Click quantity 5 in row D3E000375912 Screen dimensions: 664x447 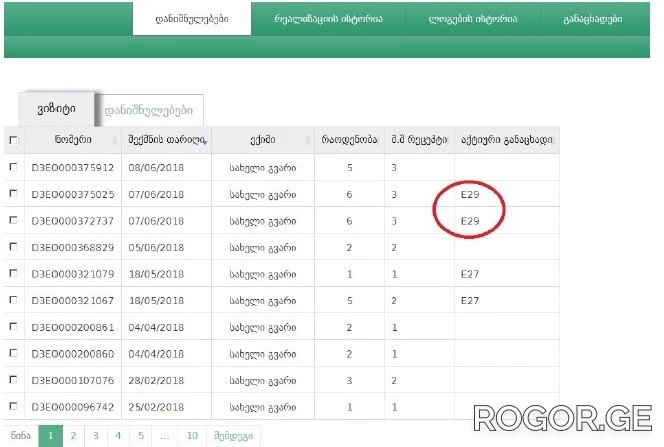pyautogui.click(x=350, y=168)
